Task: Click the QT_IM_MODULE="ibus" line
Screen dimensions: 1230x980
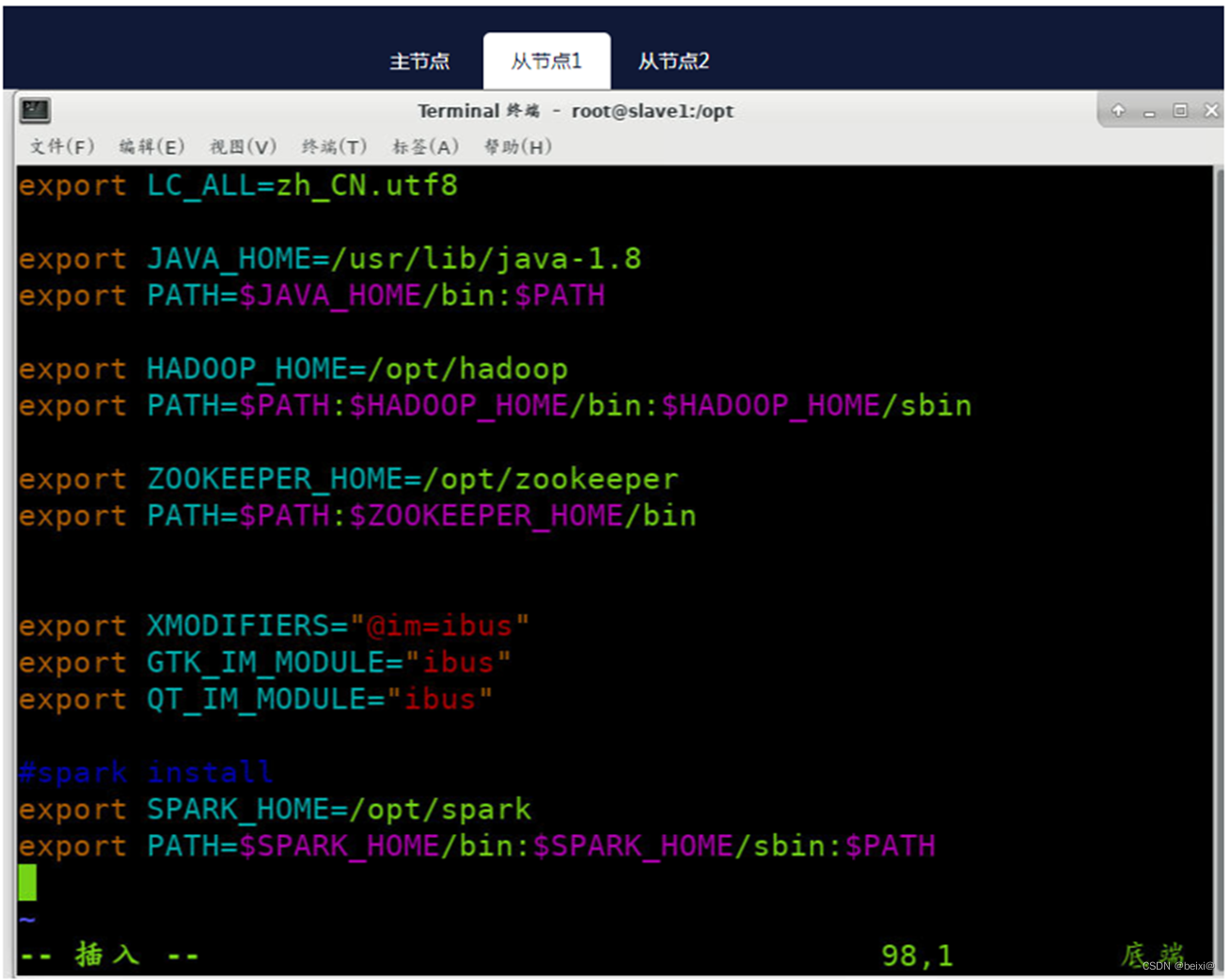Action: click(256, 699)
